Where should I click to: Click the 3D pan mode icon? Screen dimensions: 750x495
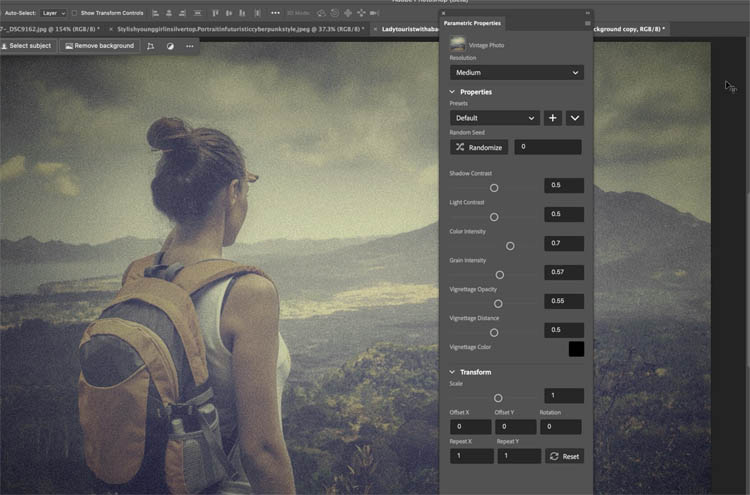(348, 13)
